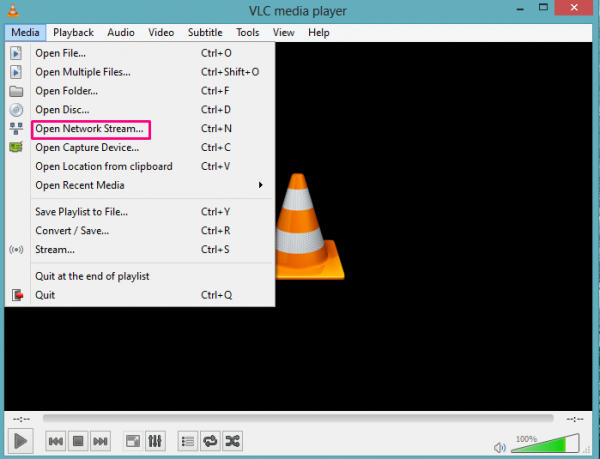The width and height of the screenshot is (600, 459).
Task: Click elapsed time label left of seek bar
Action: (x=21, y=419)
